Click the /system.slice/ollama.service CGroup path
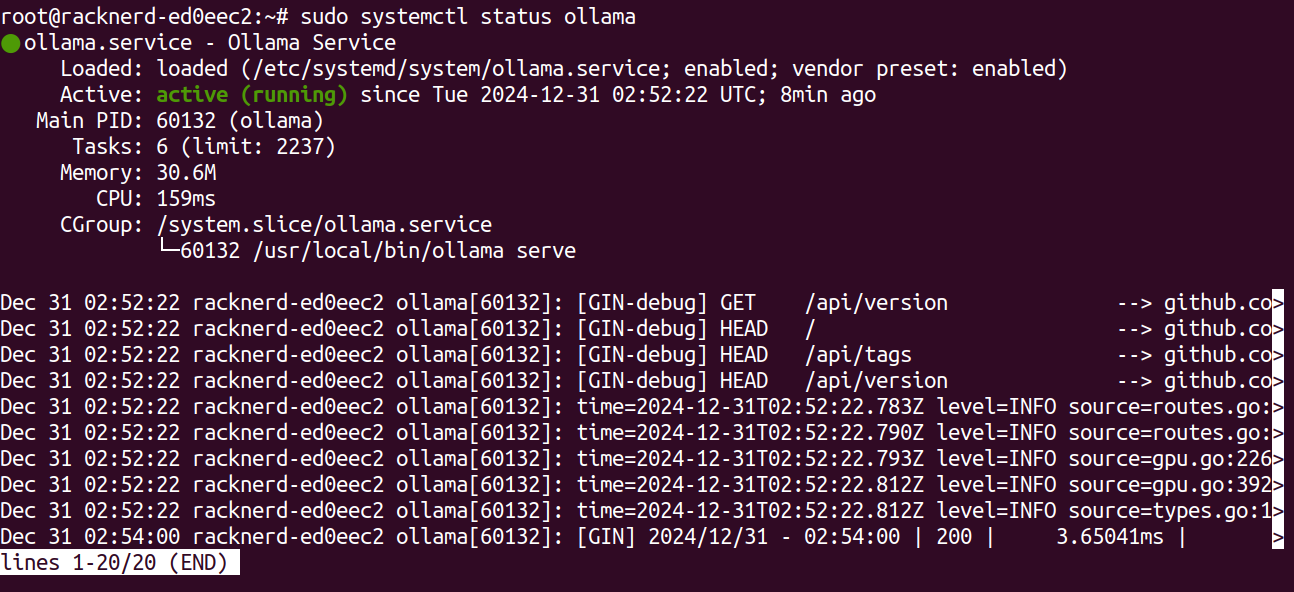 (x=324, y=225)
